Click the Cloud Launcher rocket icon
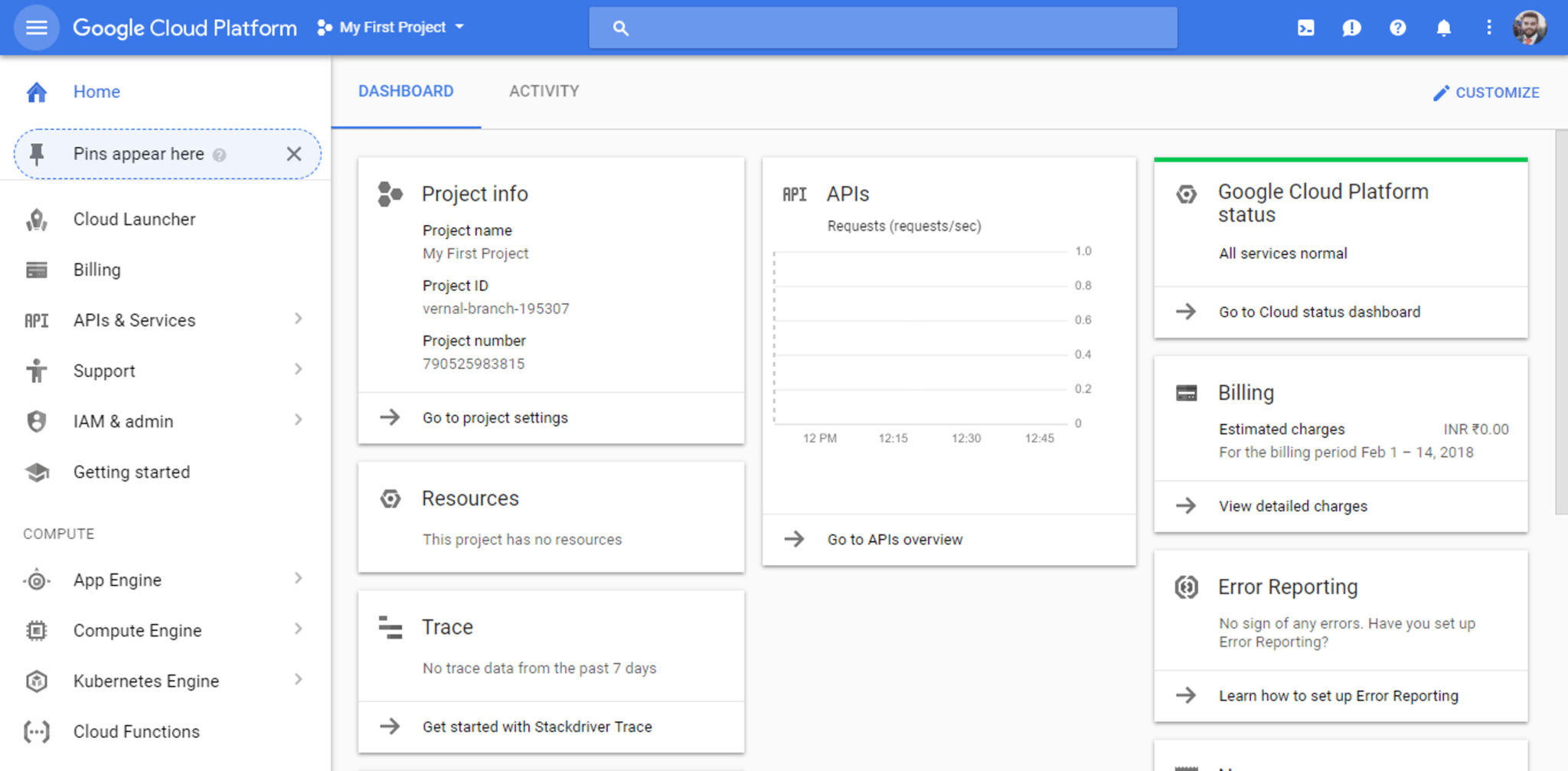Screen dimensions: 1568x771 pyautogui.click(x=37, y=220)
